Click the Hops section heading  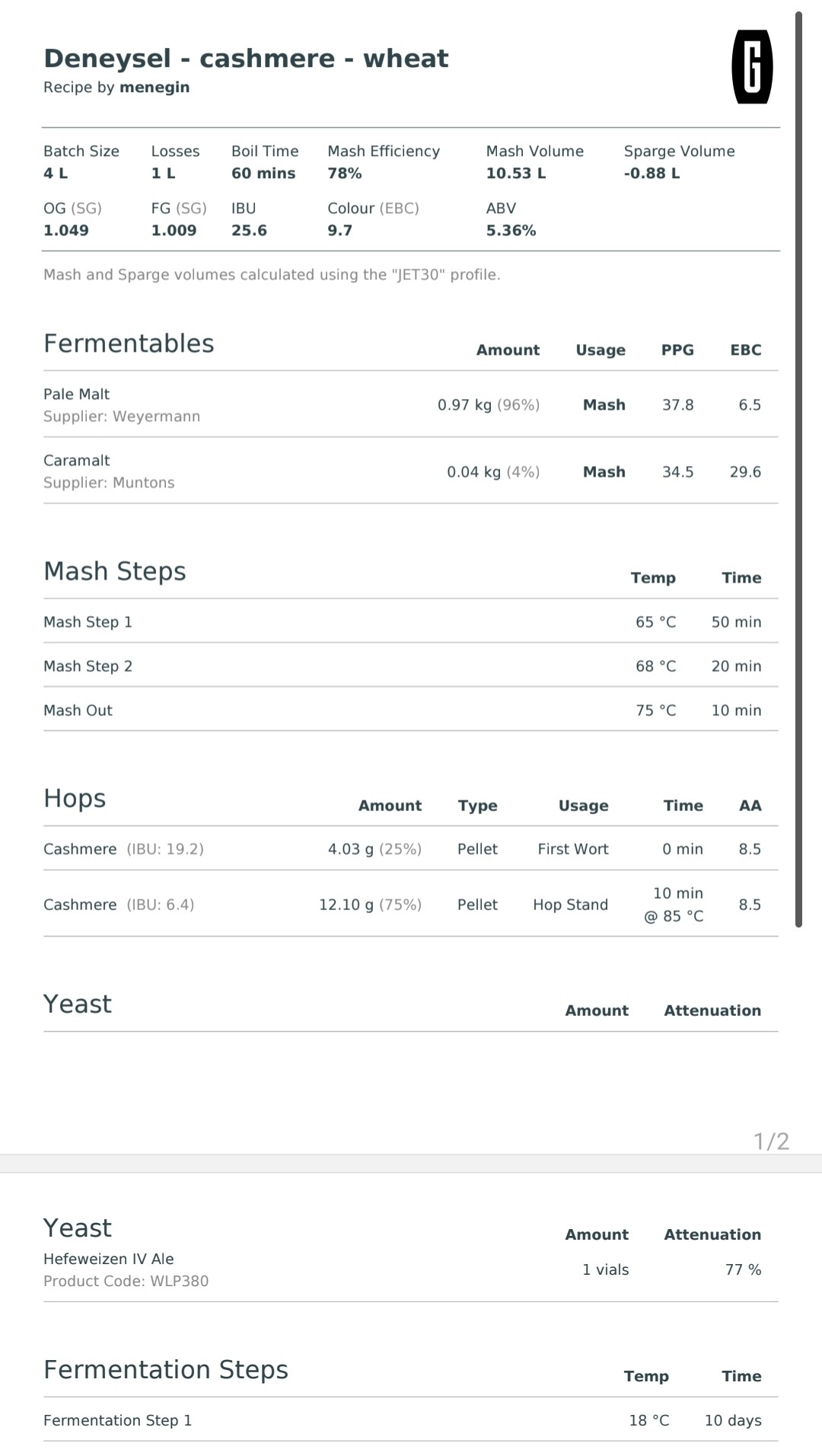click(x=75, y=798)
